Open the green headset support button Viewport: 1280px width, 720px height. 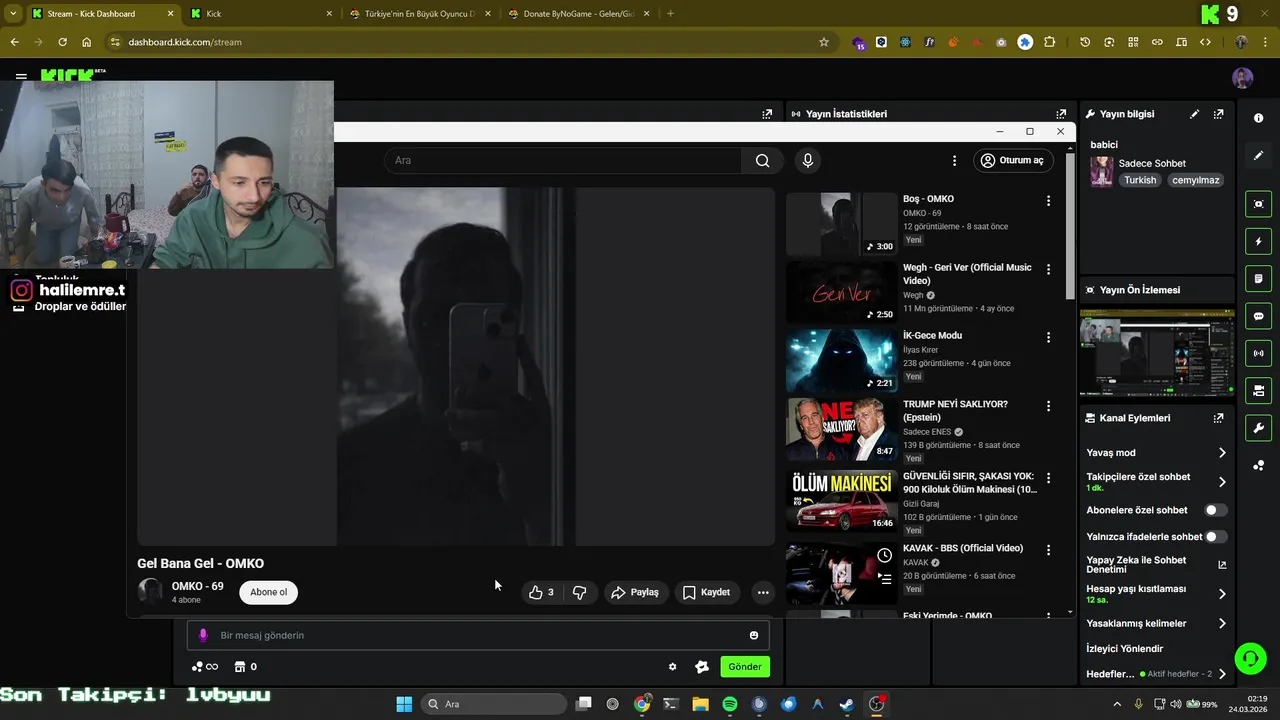point(1250,658)
